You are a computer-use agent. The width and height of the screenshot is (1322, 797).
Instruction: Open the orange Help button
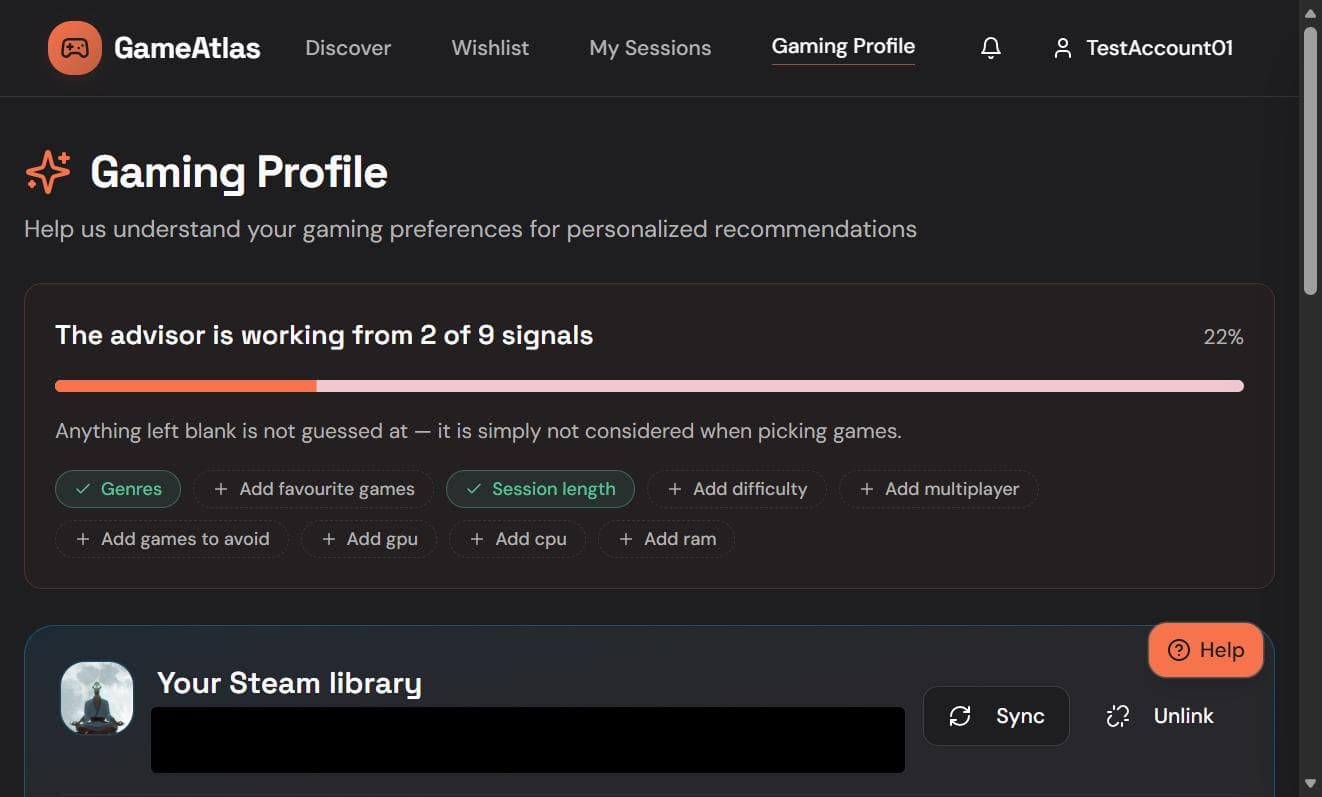(1206, 650)
